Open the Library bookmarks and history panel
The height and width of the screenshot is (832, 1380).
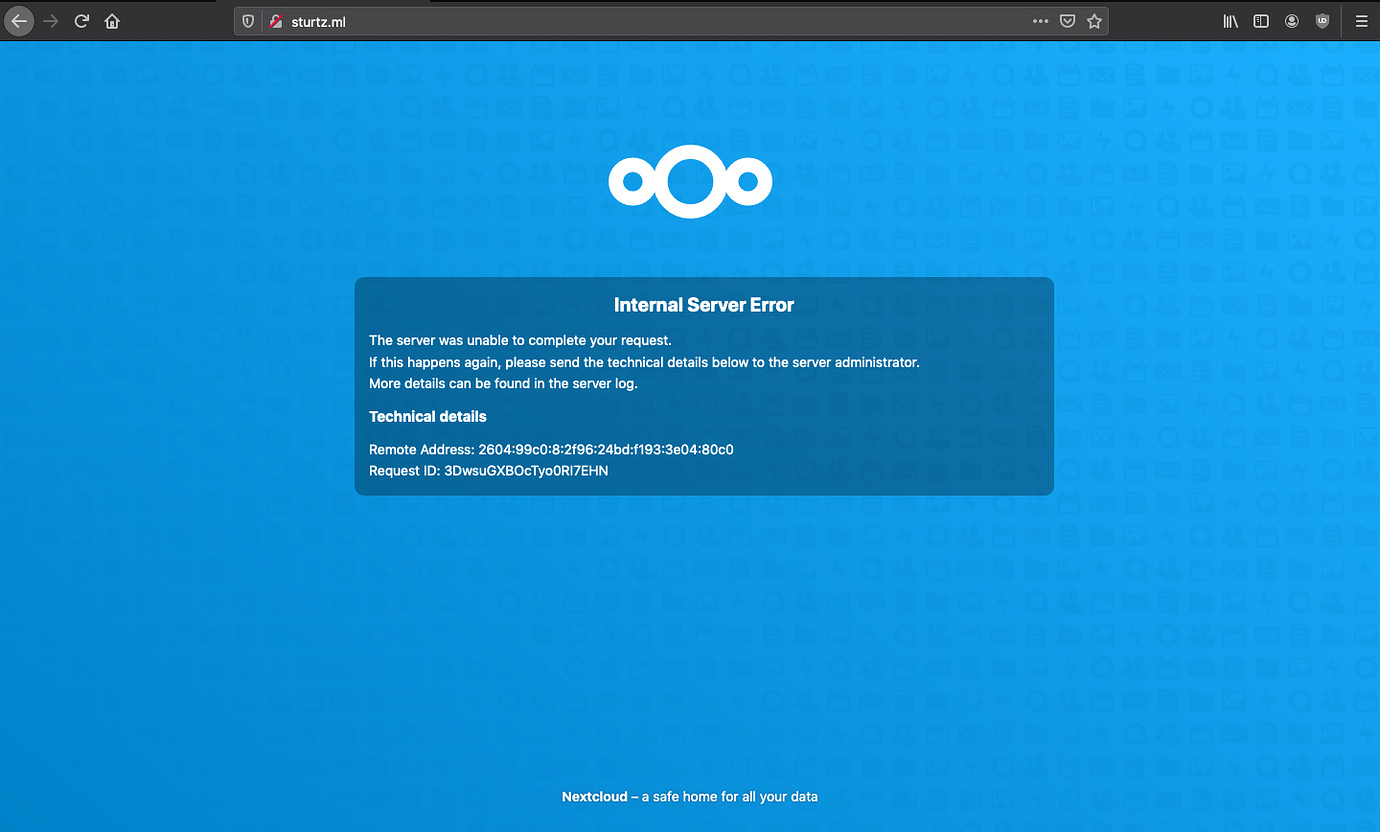[1231, 21]
